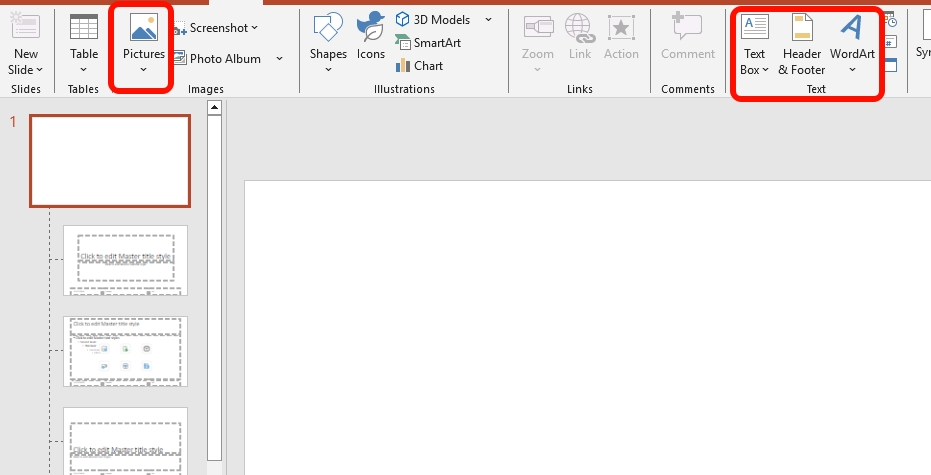Expand the Screenshot dropdown
931x475 pixels.
[x=255, y=28]
